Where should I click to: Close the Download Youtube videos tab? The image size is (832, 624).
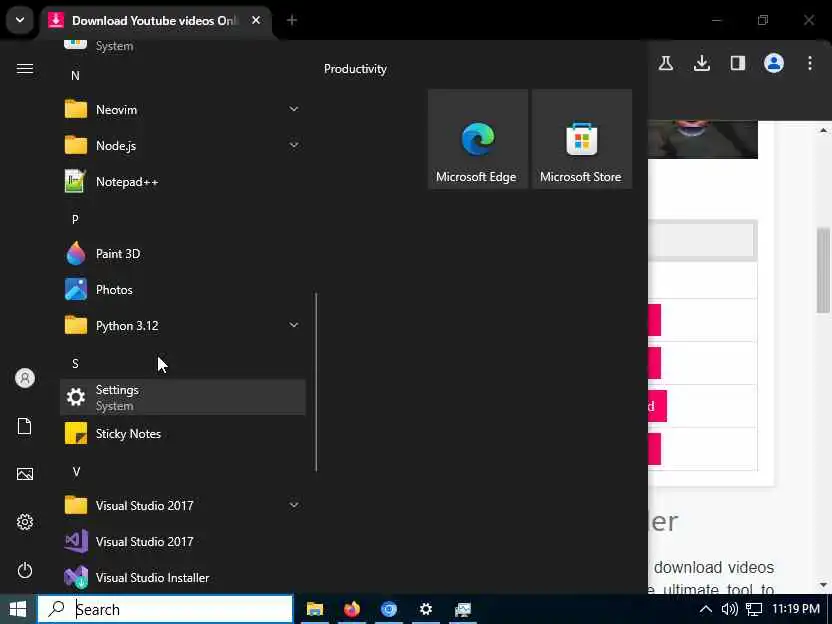pyautogui.click(x=256, y=20)
